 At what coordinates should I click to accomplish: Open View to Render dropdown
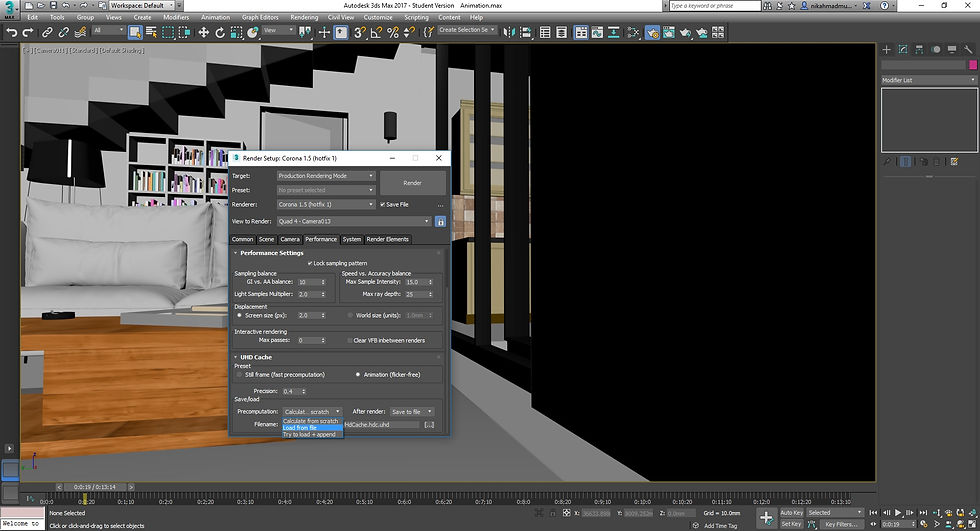pos(354,221)
